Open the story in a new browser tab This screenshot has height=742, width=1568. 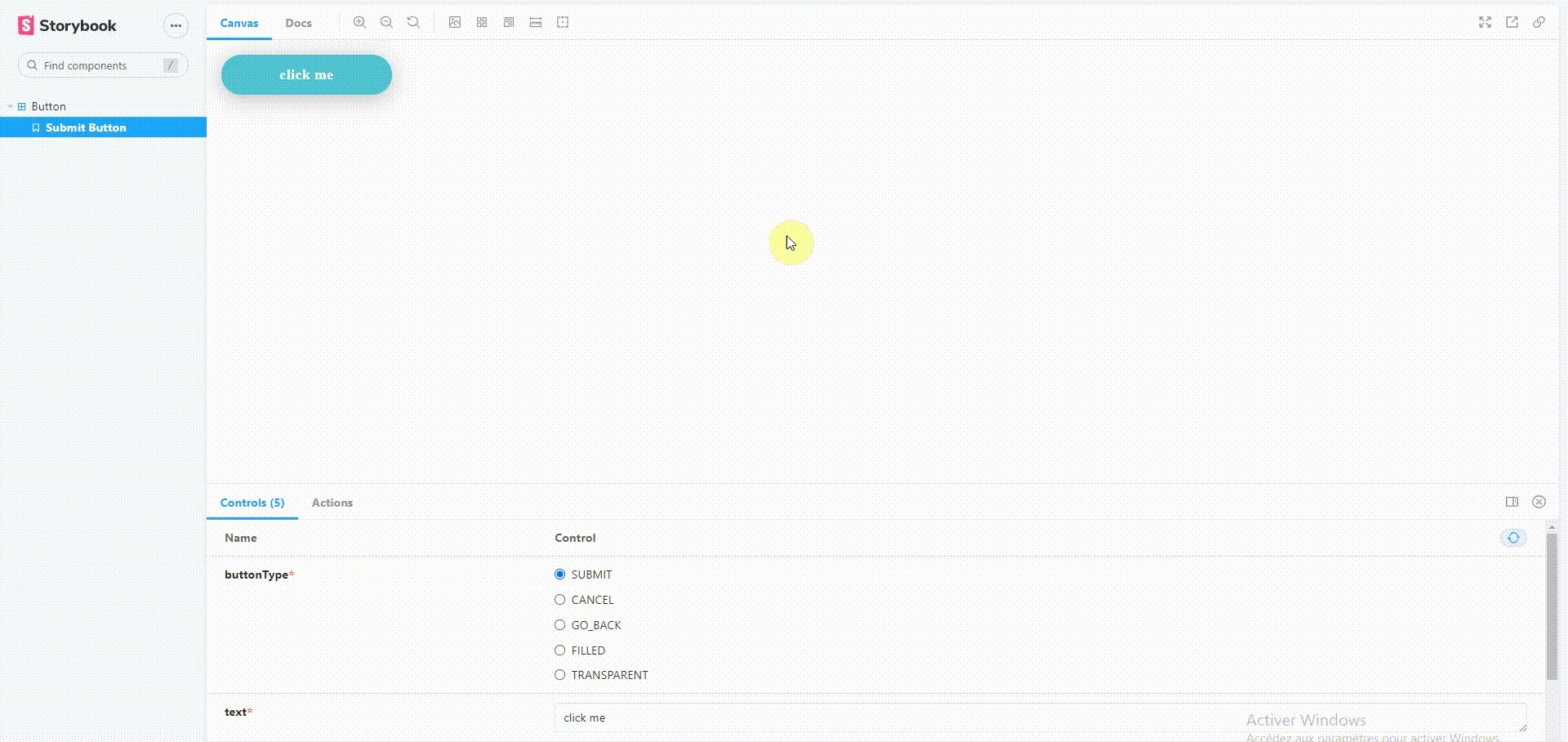[1512, 22]
